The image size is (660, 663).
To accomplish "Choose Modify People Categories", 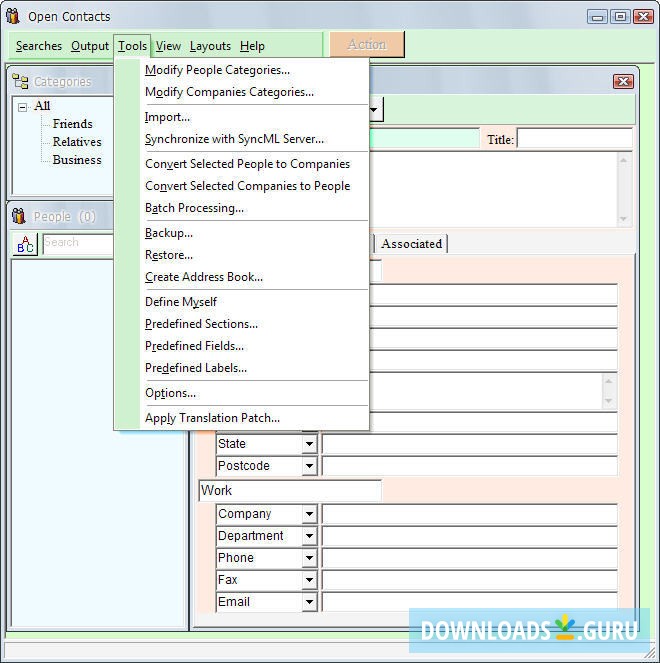I will tap(254, 70).
